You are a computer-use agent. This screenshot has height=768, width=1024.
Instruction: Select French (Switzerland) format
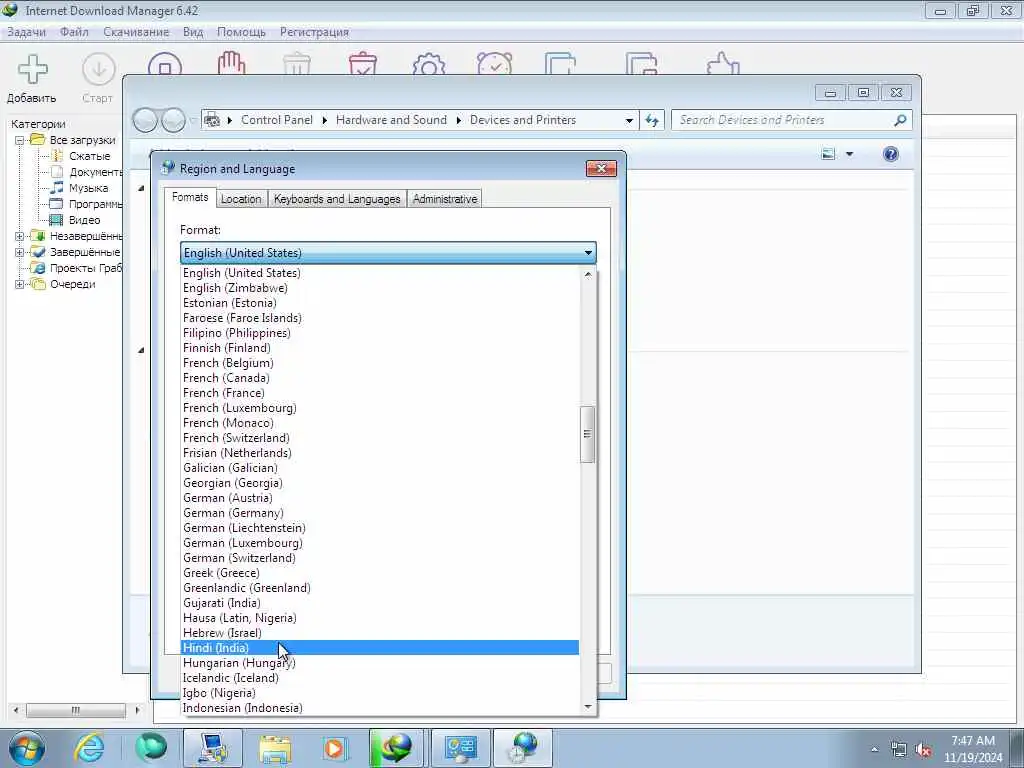380,438
